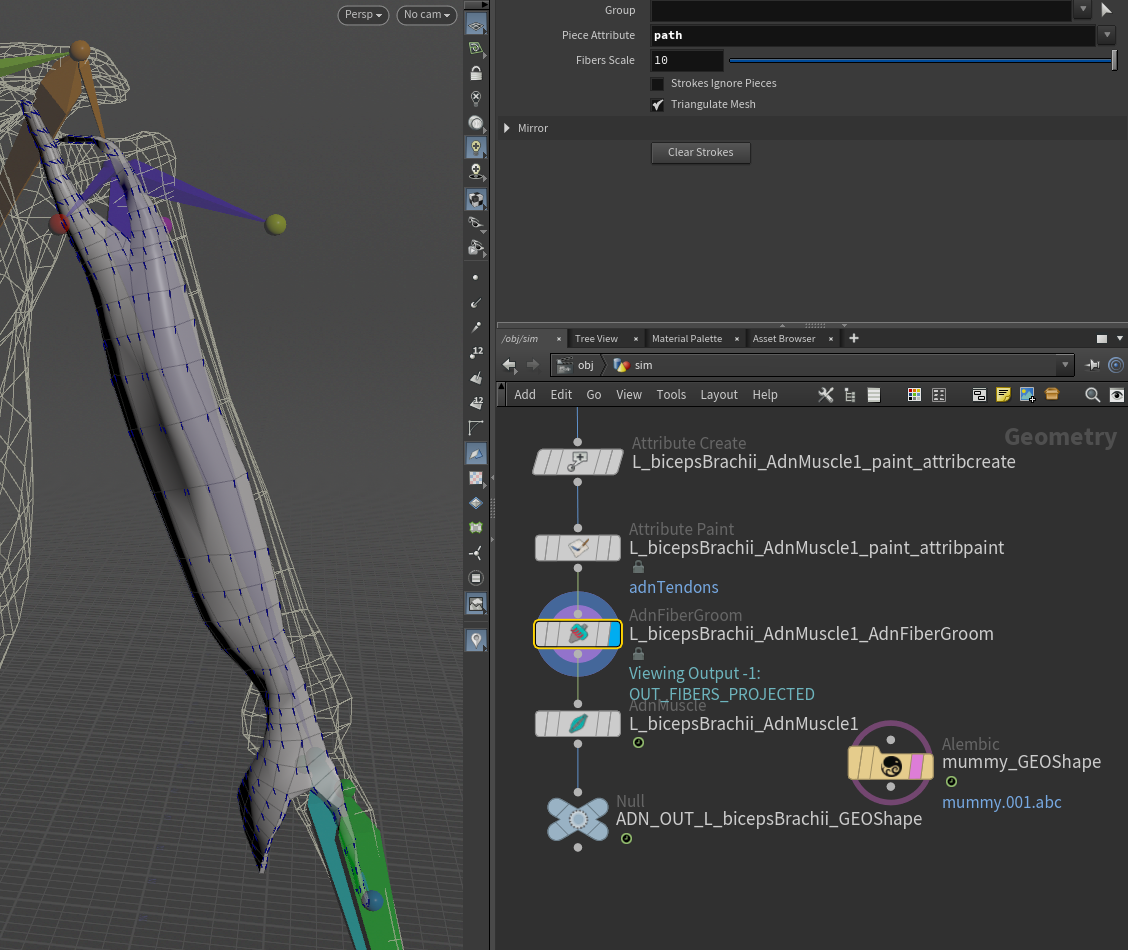Switch to the Material Palette tab
This screenshot has height=950, width=1128.
(686, 339)
